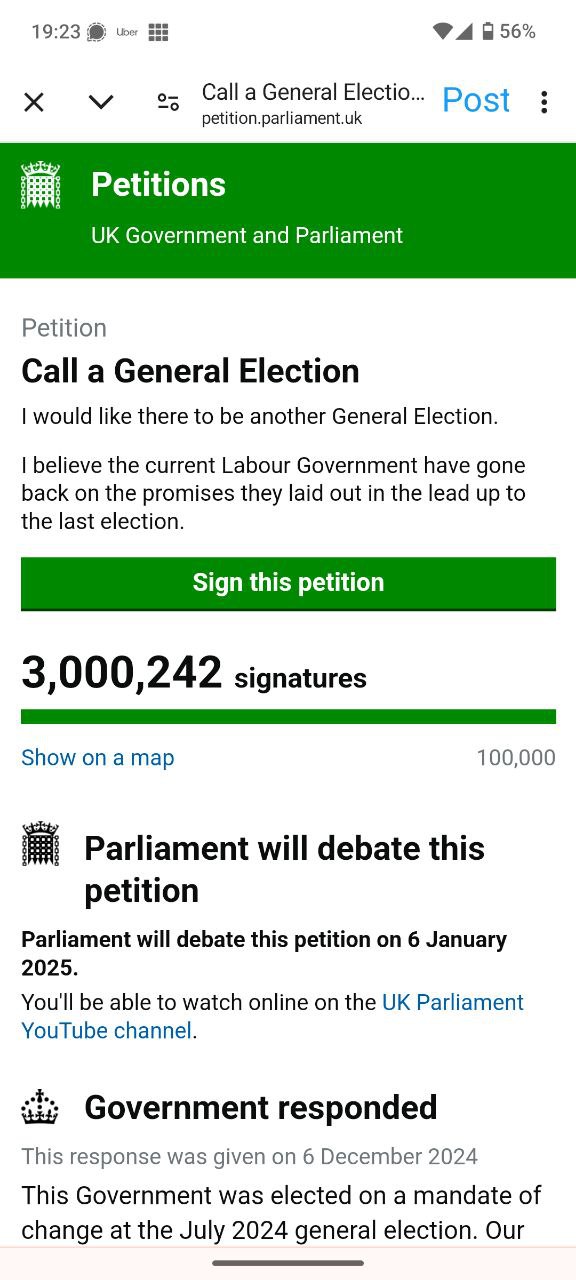Tap the Wi-Fi signal icon in status bar
576x1280 pixels.
(x=442, y=32)
